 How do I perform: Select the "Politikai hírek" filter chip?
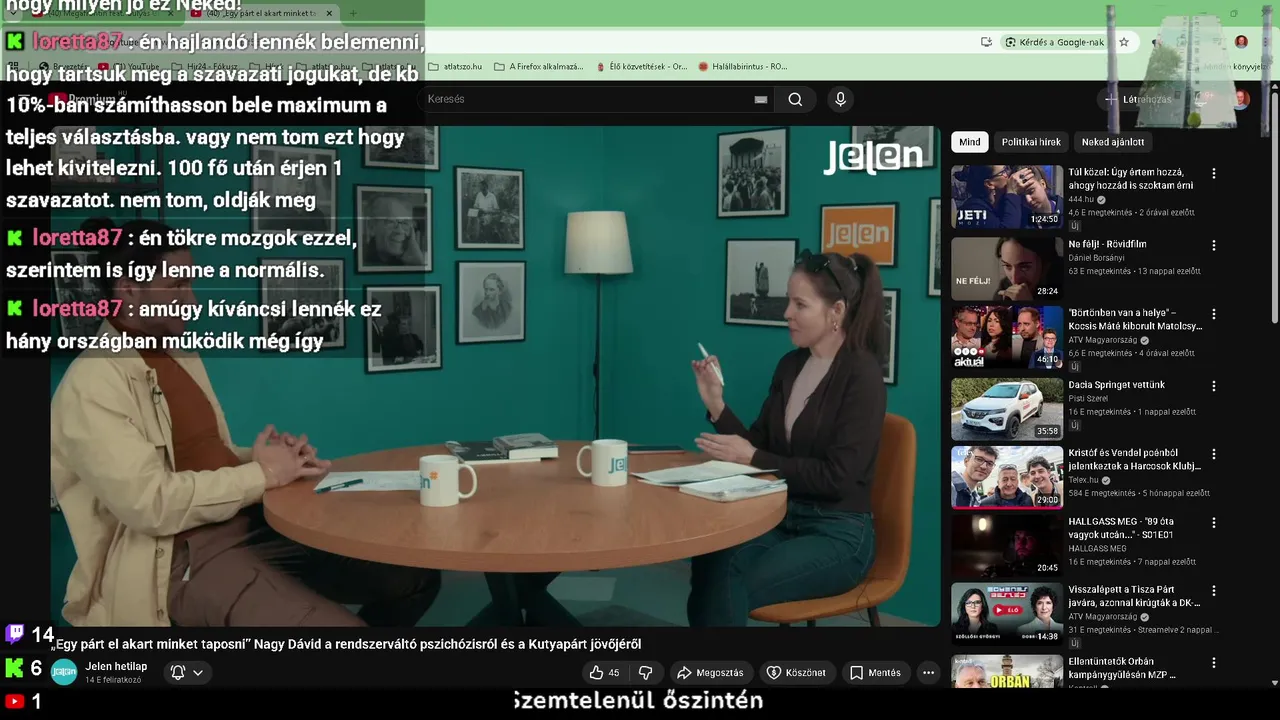1031,142
